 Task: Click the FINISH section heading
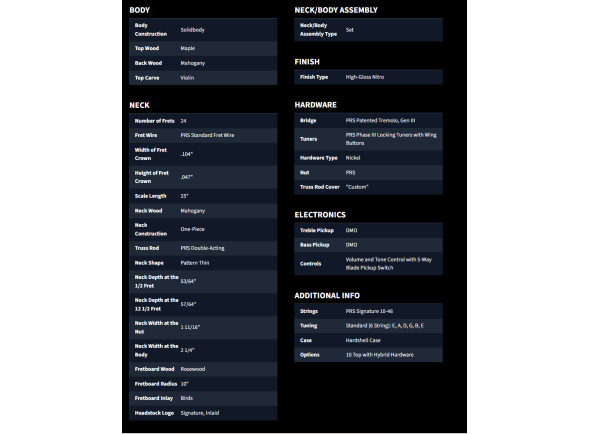tap(307, 62)
